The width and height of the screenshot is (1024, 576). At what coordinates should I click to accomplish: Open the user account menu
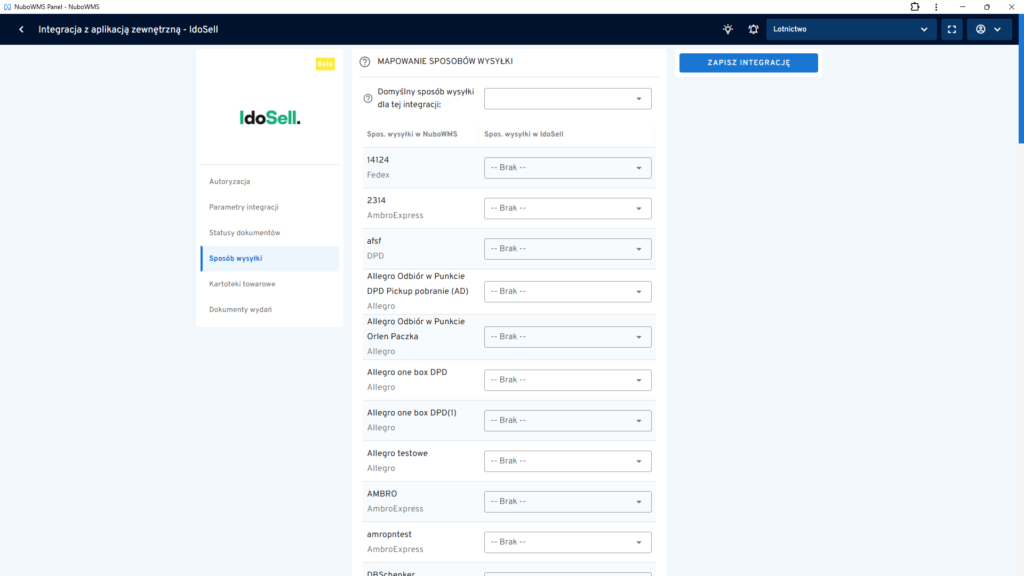pos(988,29)
